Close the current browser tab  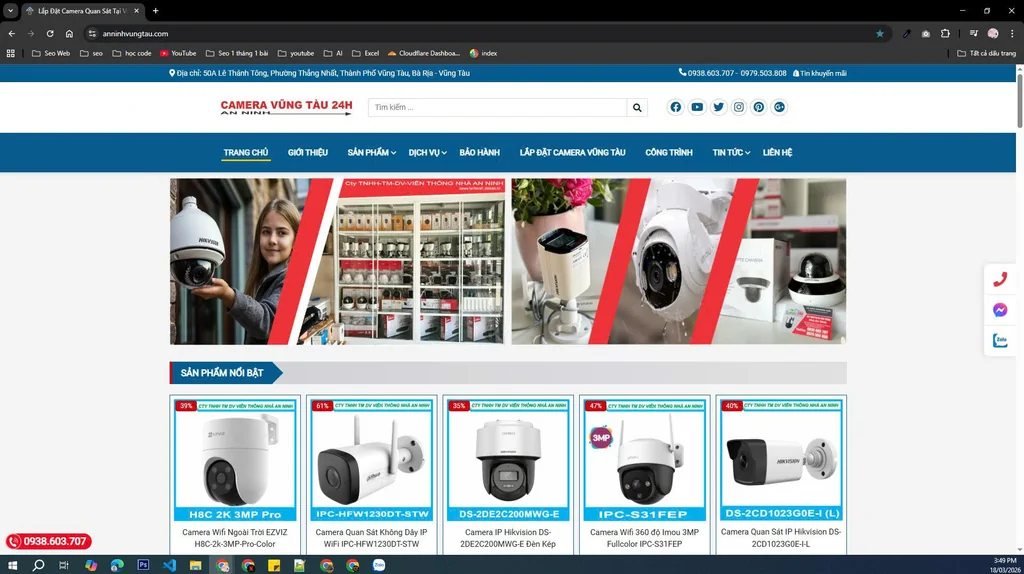pyautogui.click(x=136, y=10)
